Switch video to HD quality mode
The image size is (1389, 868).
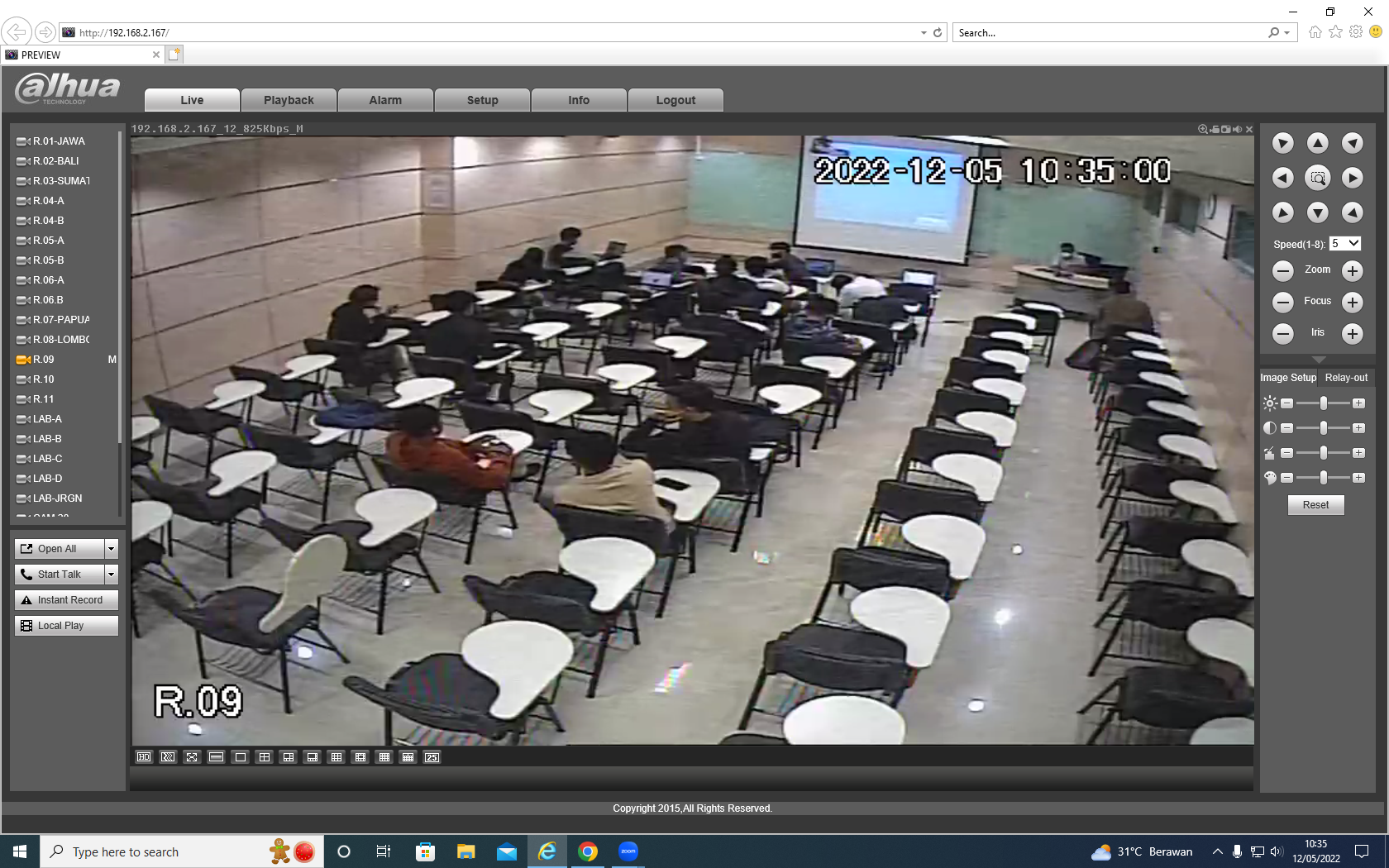(x=144, y=757)
